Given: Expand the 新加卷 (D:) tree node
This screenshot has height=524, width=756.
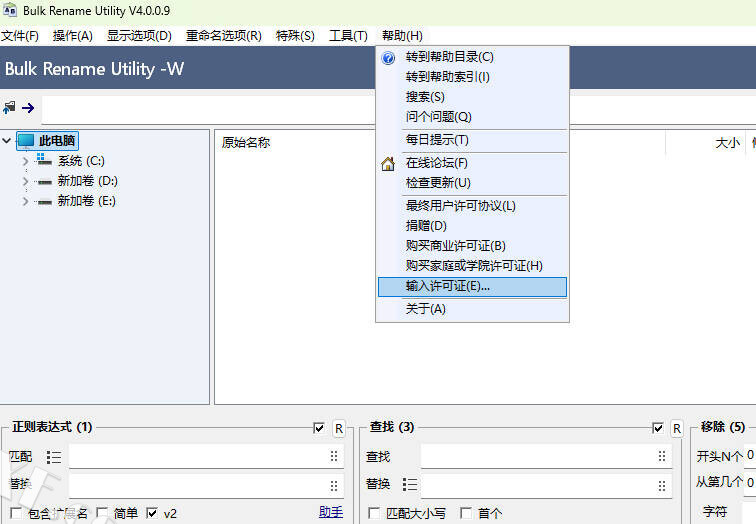Looking at the screenshot, I should (x=25, y=181).
